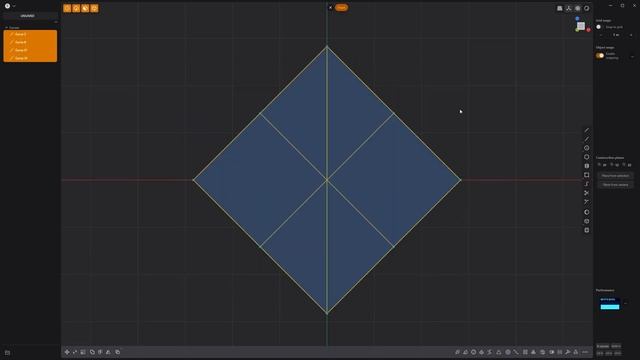This screenshot has height=360, width=640.
Task: Click the Scale tool in bottom-left toolbar
Action: coord(83,352)
